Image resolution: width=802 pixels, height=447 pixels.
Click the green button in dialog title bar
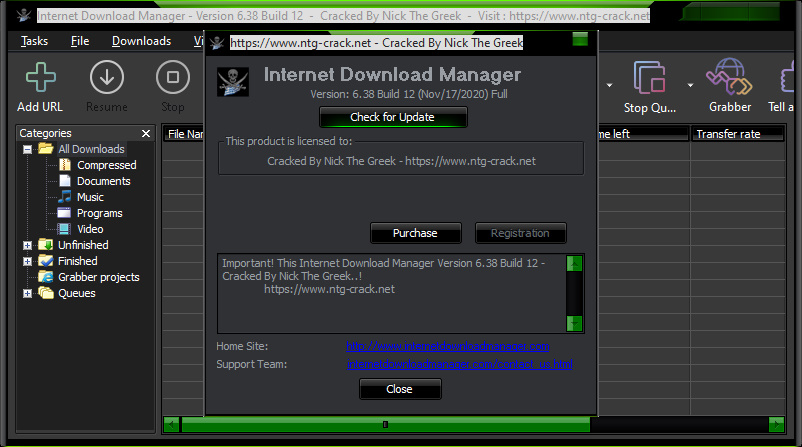pos(580,40)
